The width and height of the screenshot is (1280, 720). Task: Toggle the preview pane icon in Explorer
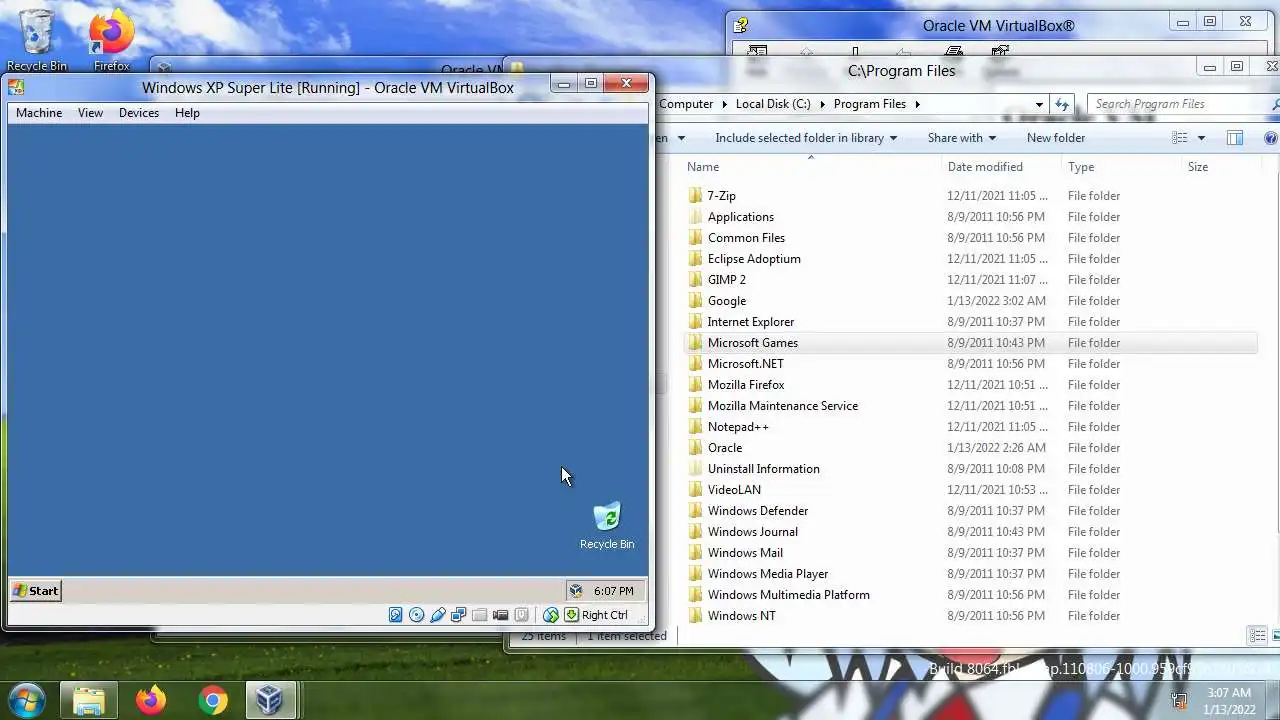click(1235, 138)
